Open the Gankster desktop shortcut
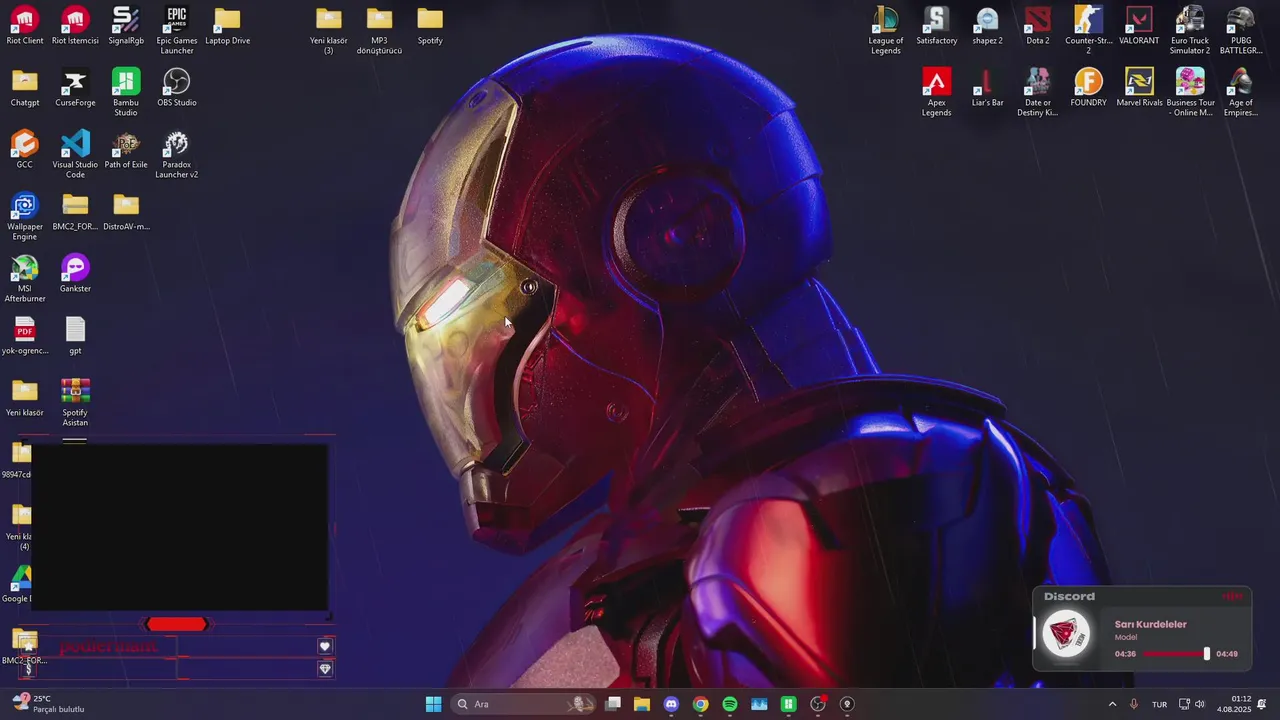This screenshot has height=720, width=1280. click(x=75, y=274)
